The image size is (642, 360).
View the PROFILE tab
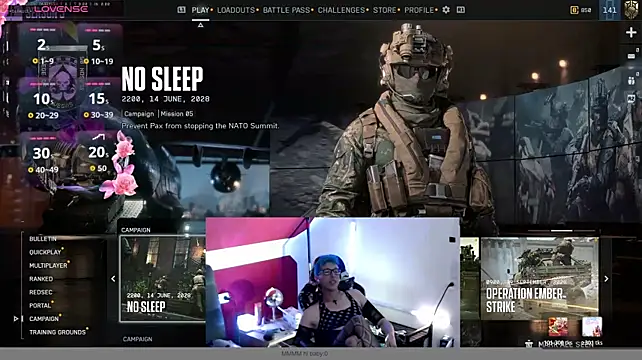point(419,10)
